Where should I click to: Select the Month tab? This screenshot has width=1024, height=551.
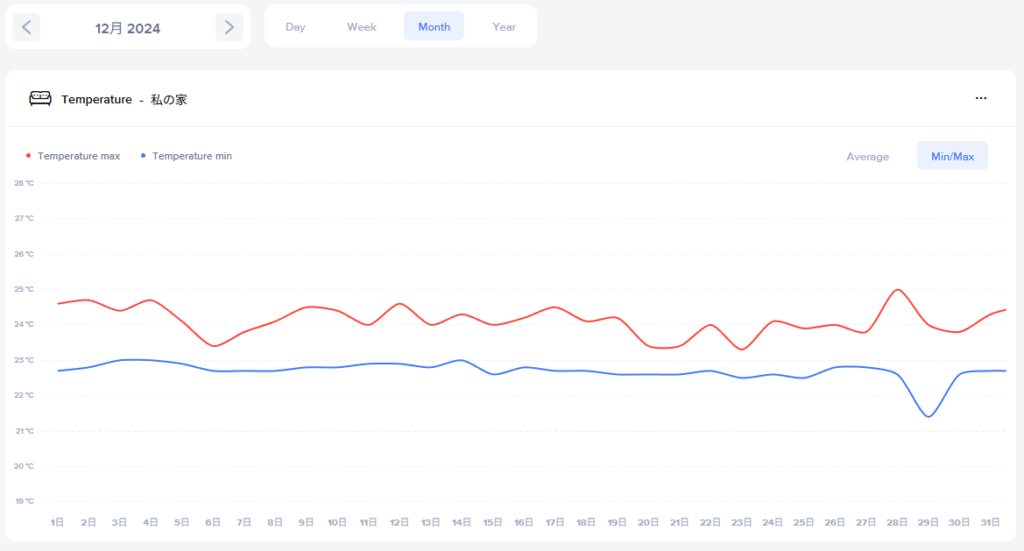pos(434,27)
